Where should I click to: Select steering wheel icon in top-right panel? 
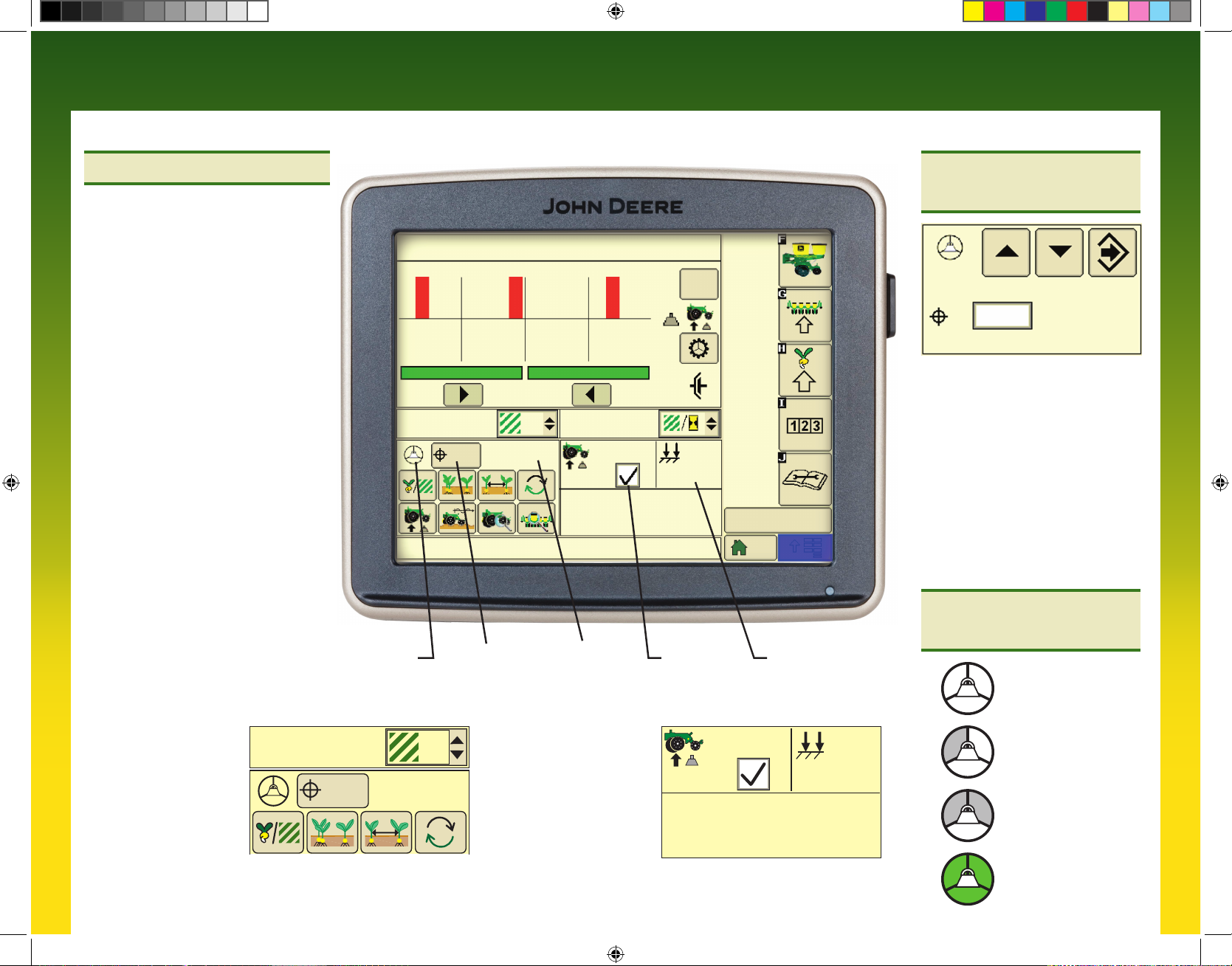[x=950, y=247]
